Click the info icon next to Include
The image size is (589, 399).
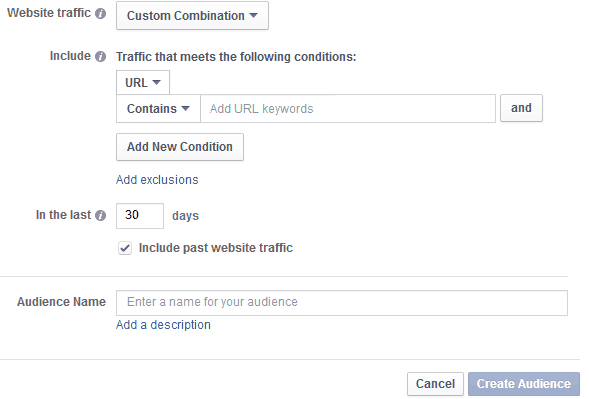(x=100, y=57)
